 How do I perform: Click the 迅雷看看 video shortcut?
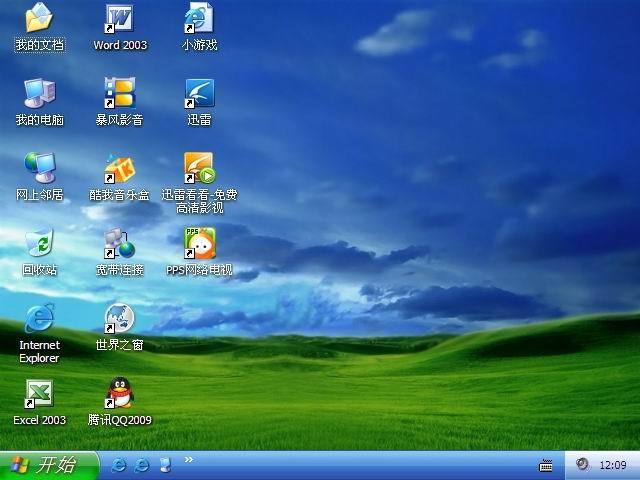tap(199, 168)
